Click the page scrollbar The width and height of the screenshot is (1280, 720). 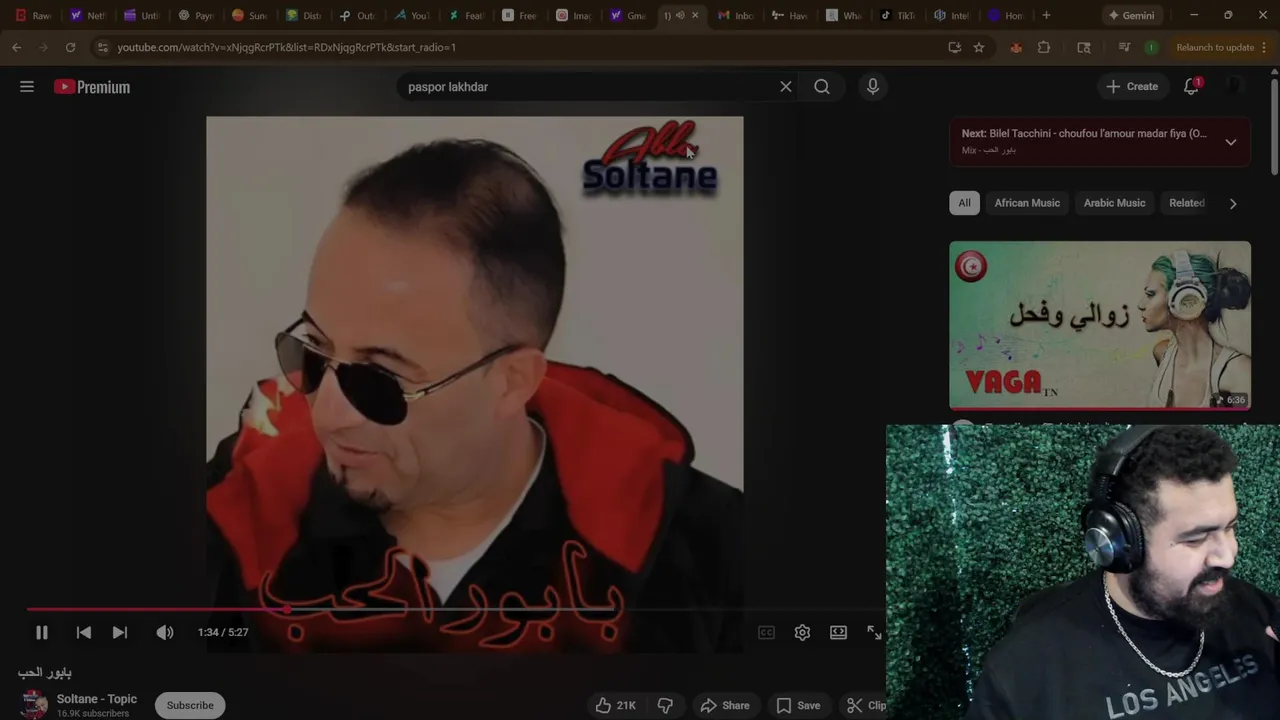(x=1274, y=125)
